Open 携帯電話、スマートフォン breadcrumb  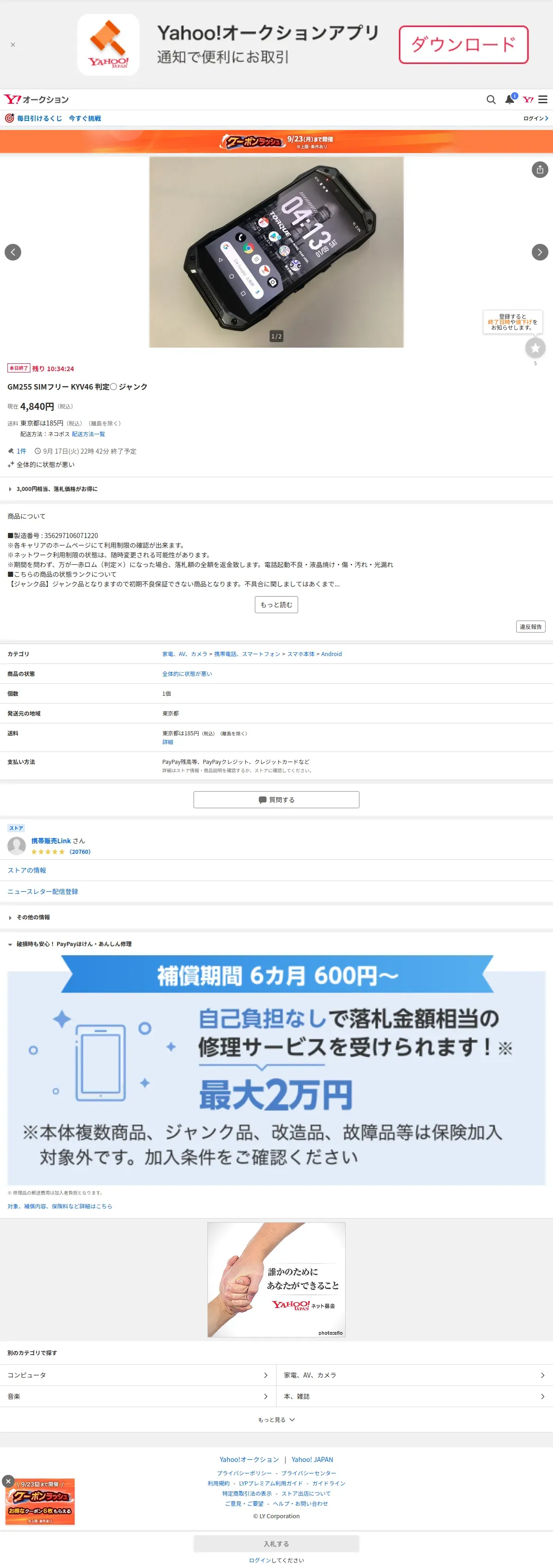click(x=247, y=654)
